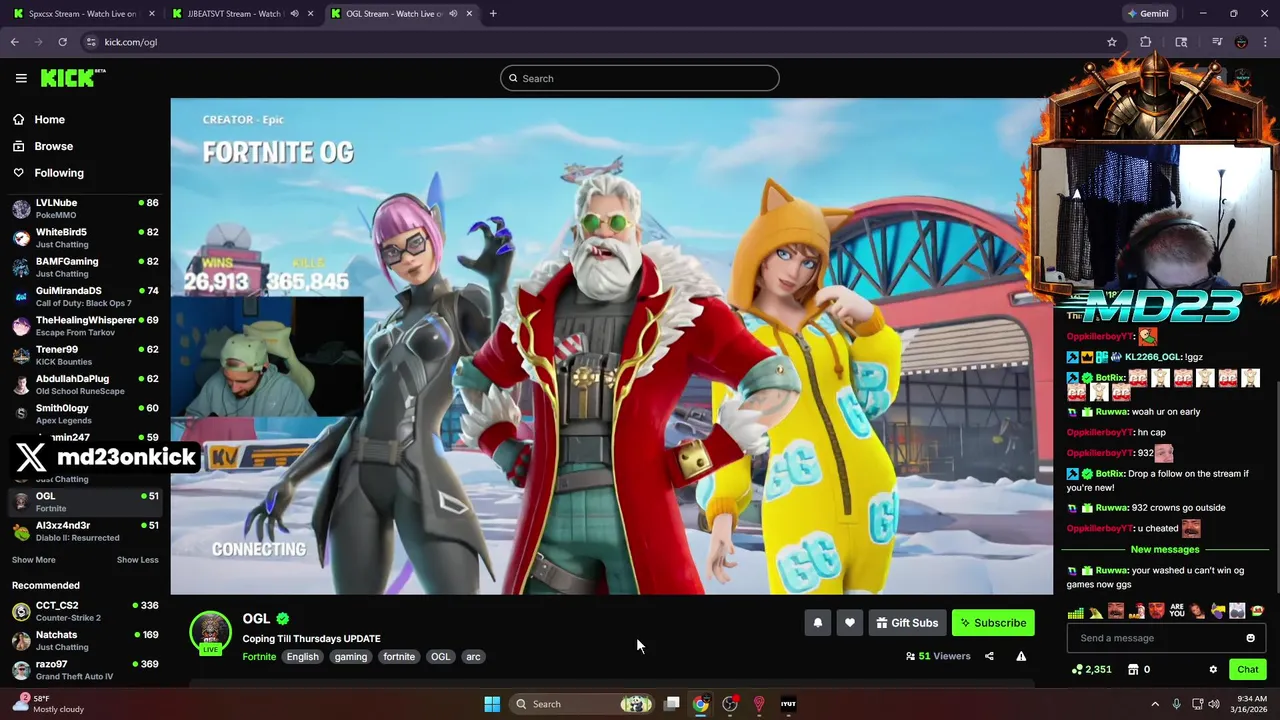Click the OGL tag chip

pos(440,657)
